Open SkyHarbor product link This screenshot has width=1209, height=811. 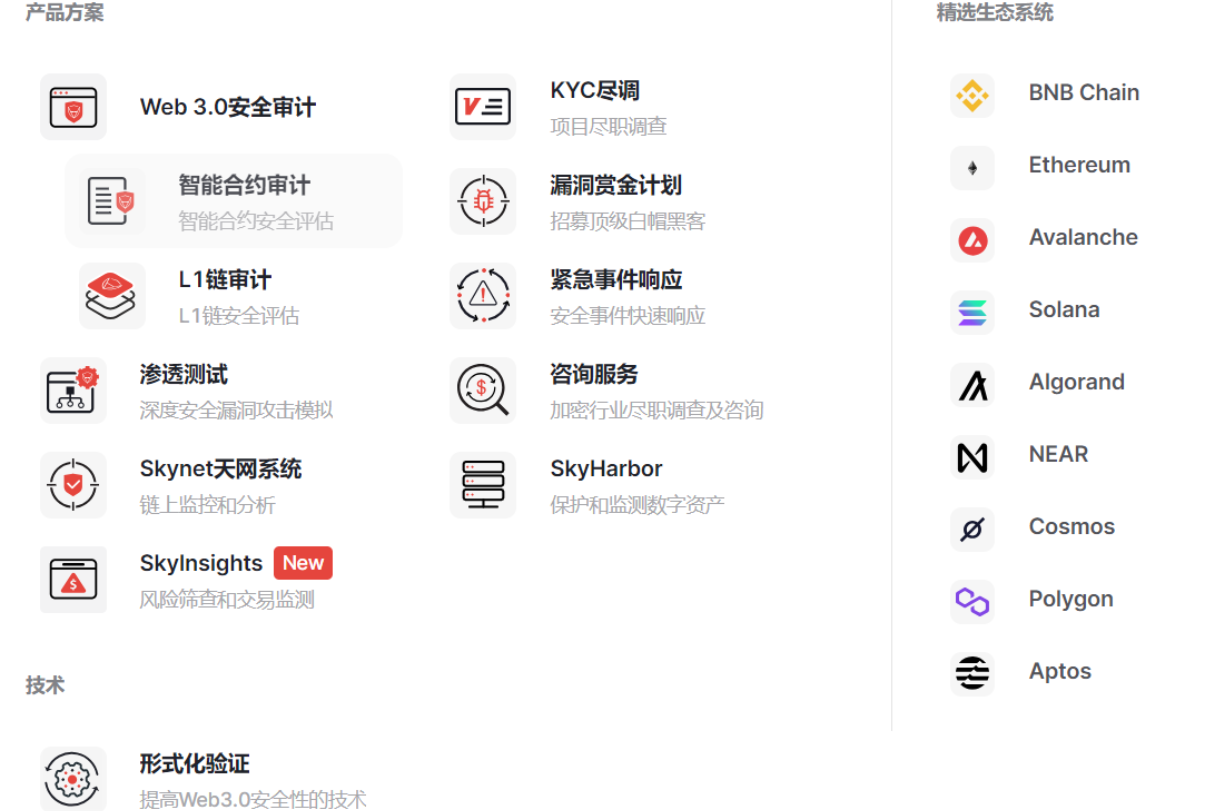(x=606, y=469)
